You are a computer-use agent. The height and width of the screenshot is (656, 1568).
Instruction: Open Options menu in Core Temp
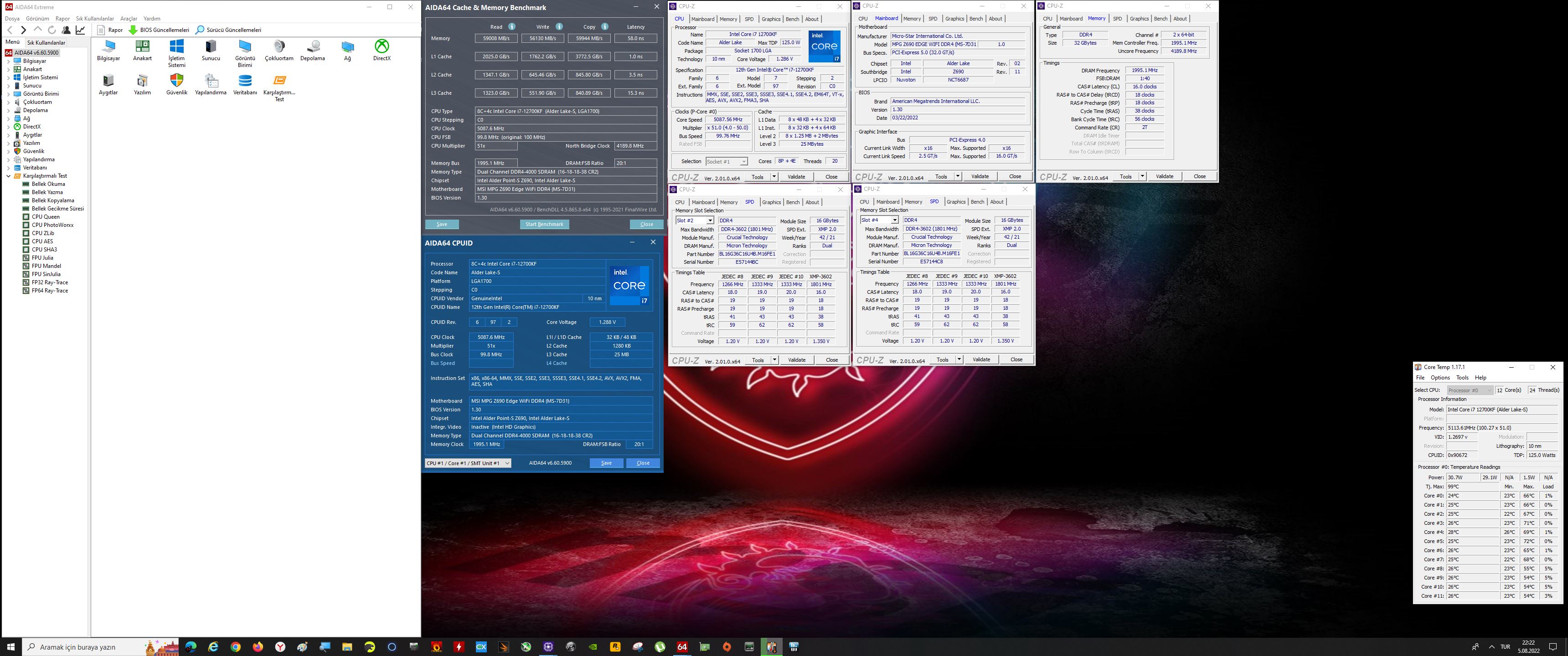coord(1440,378)
